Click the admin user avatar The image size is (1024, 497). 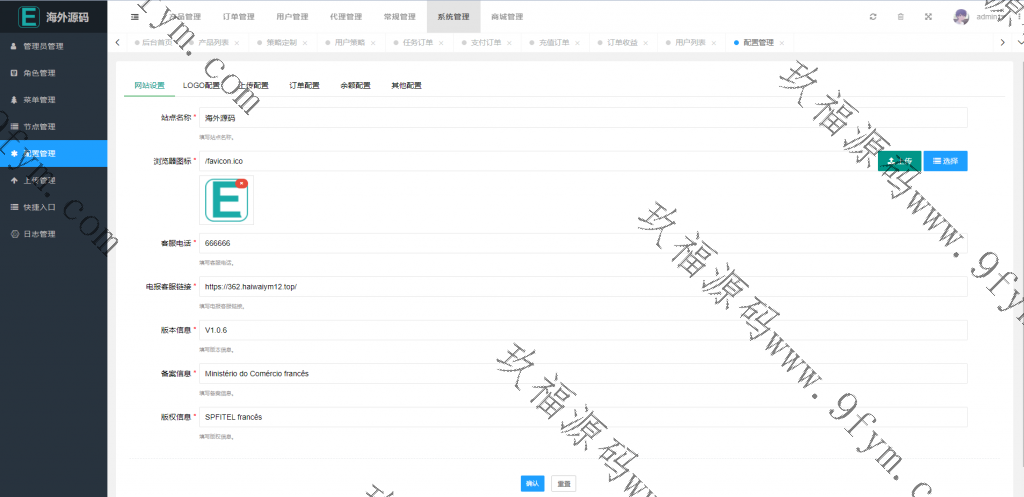(x=961, y=17)
